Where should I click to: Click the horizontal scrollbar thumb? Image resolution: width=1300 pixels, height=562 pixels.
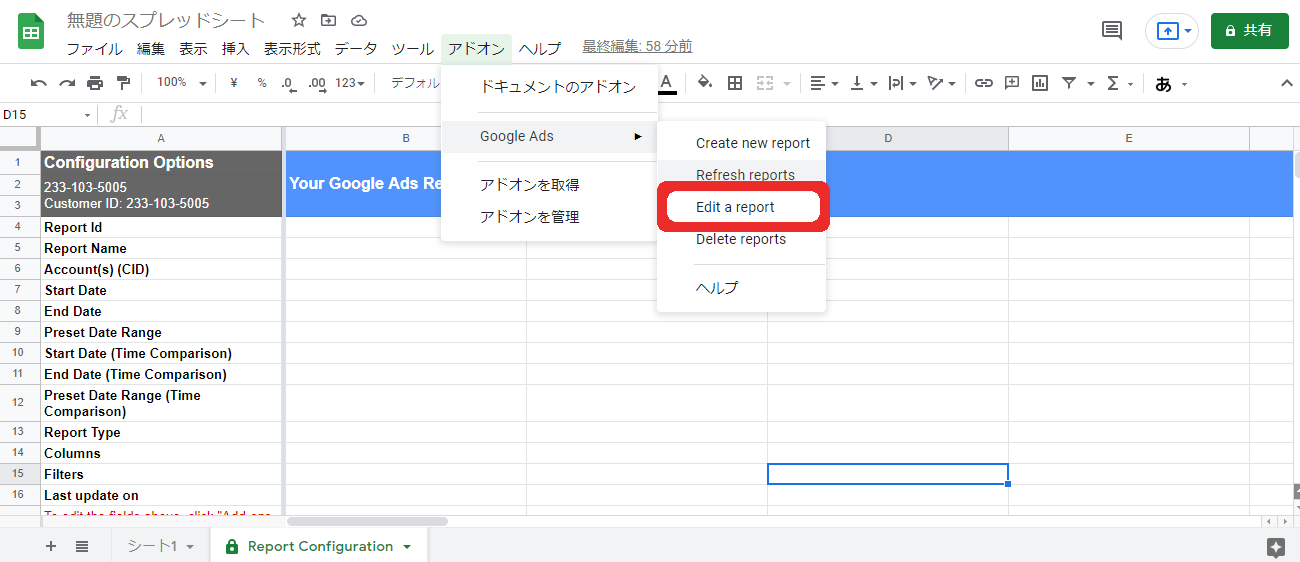click(367, 521)
